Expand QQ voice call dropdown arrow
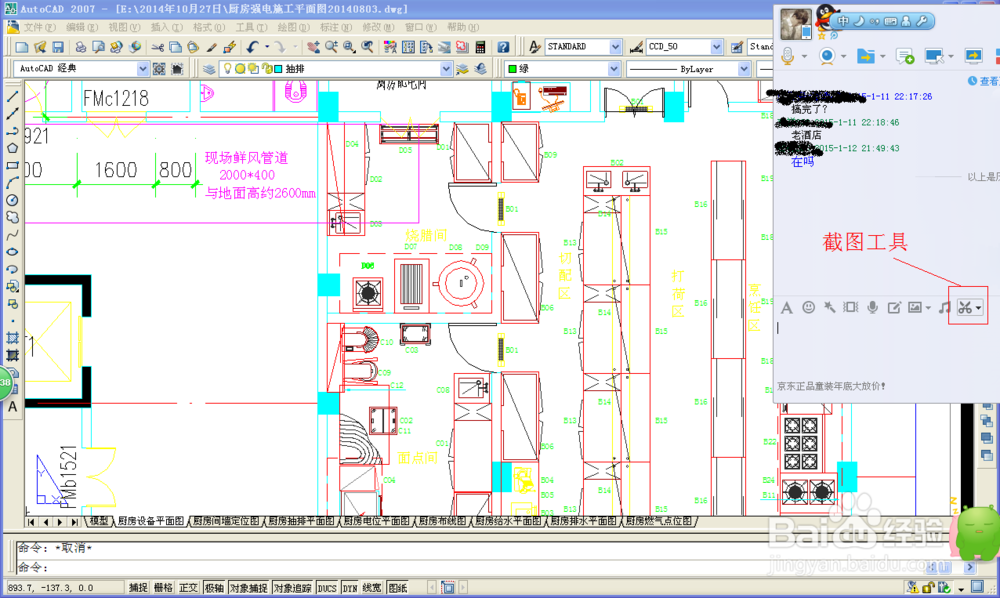This screenshot has width=1000, height=598. tap(804, 57)
